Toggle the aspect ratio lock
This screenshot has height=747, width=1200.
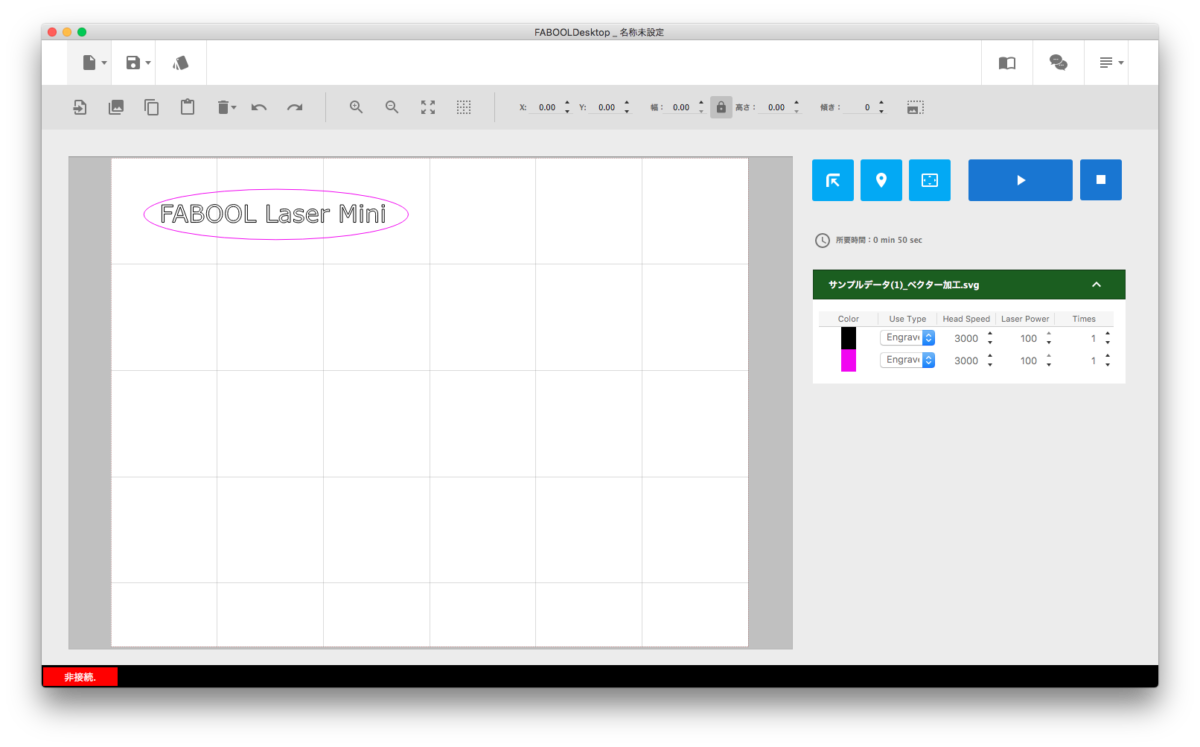pos(721,107)
